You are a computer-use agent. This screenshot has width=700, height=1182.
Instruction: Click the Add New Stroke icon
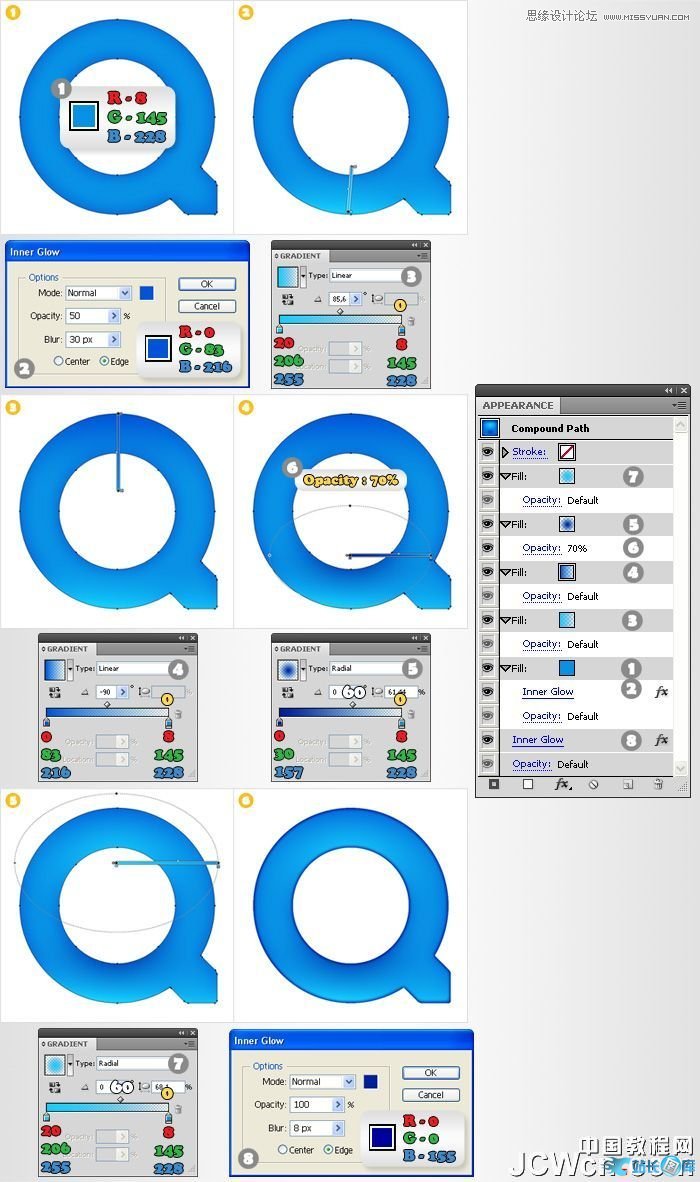pyautogui.click(x=493, y=785)
